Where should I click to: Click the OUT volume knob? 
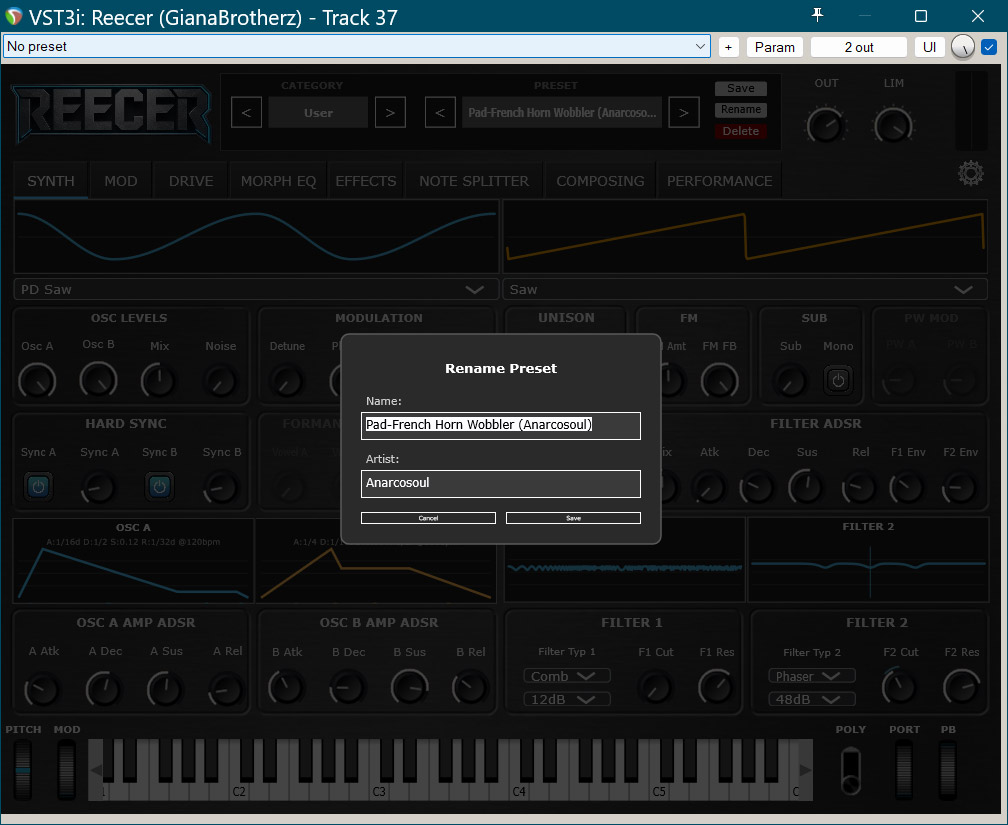pos(825,126)
